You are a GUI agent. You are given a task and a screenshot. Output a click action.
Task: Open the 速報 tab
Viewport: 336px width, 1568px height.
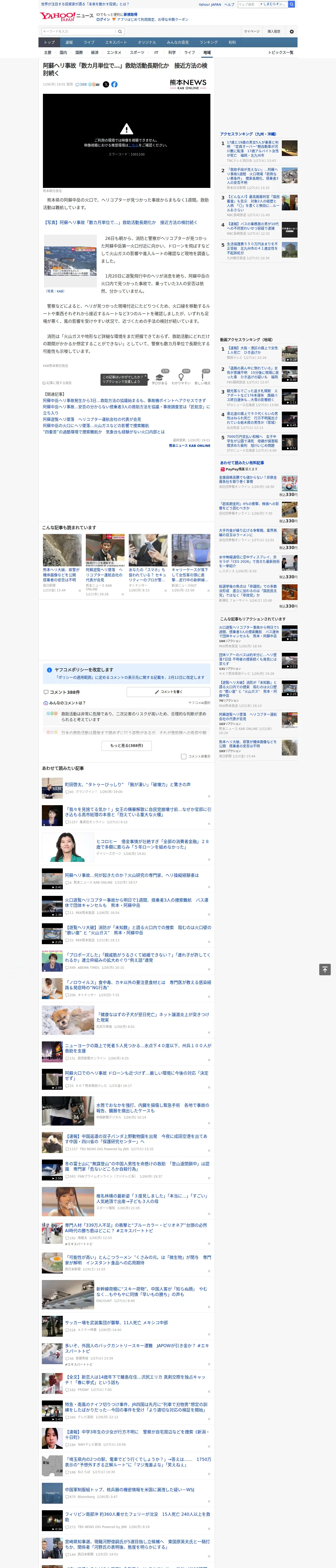tap(69, 43)
